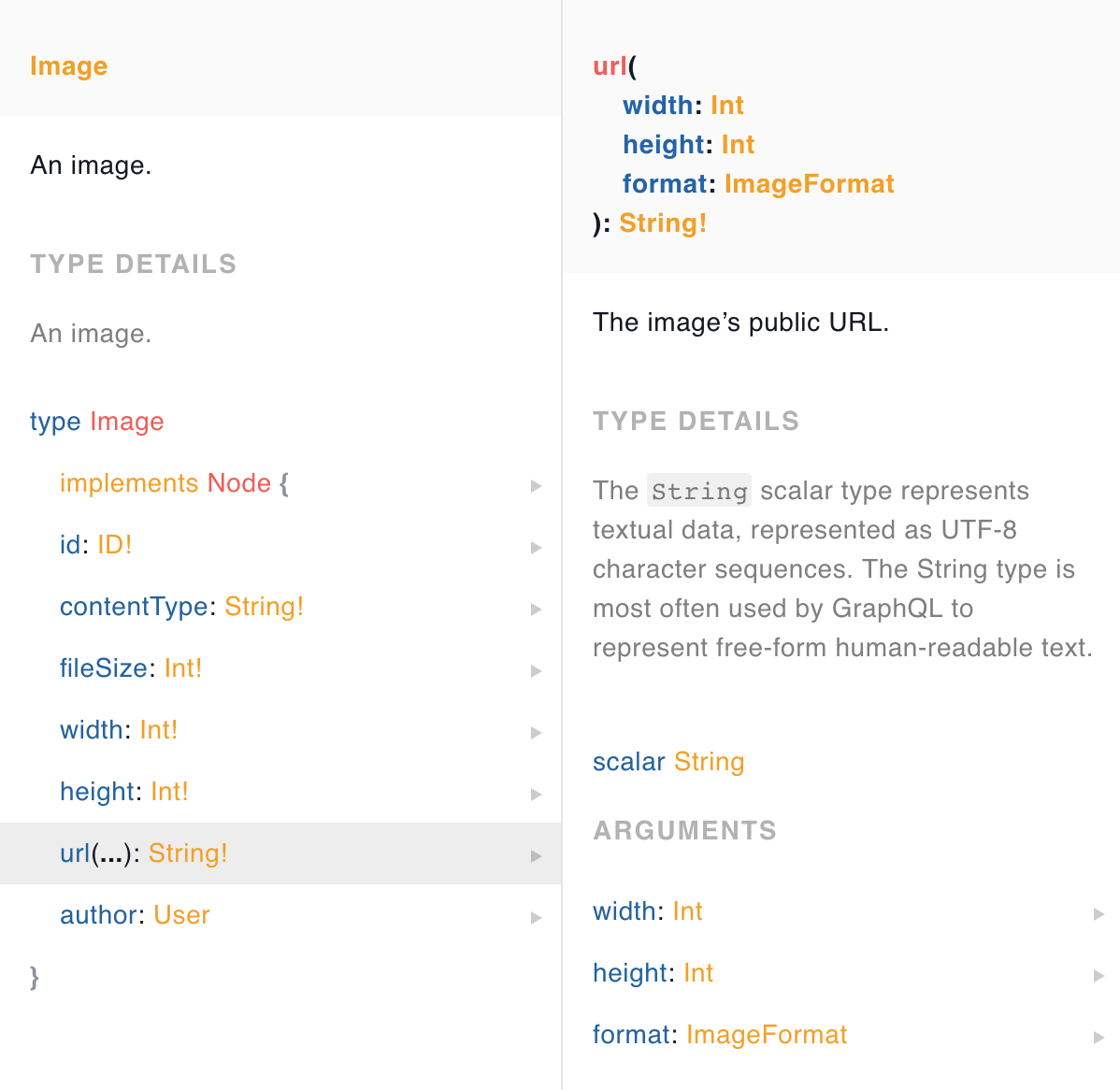1120x1090 pixels.
Task: Click ImageFormat in the format argument row
Action: (x=766, y=1035)
